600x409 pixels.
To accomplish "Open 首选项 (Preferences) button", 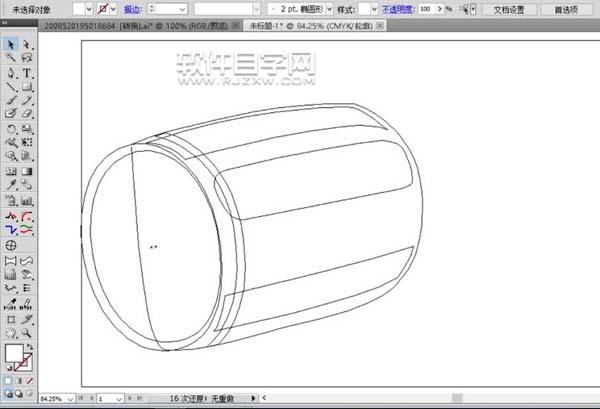I will [x=566, y=8].
